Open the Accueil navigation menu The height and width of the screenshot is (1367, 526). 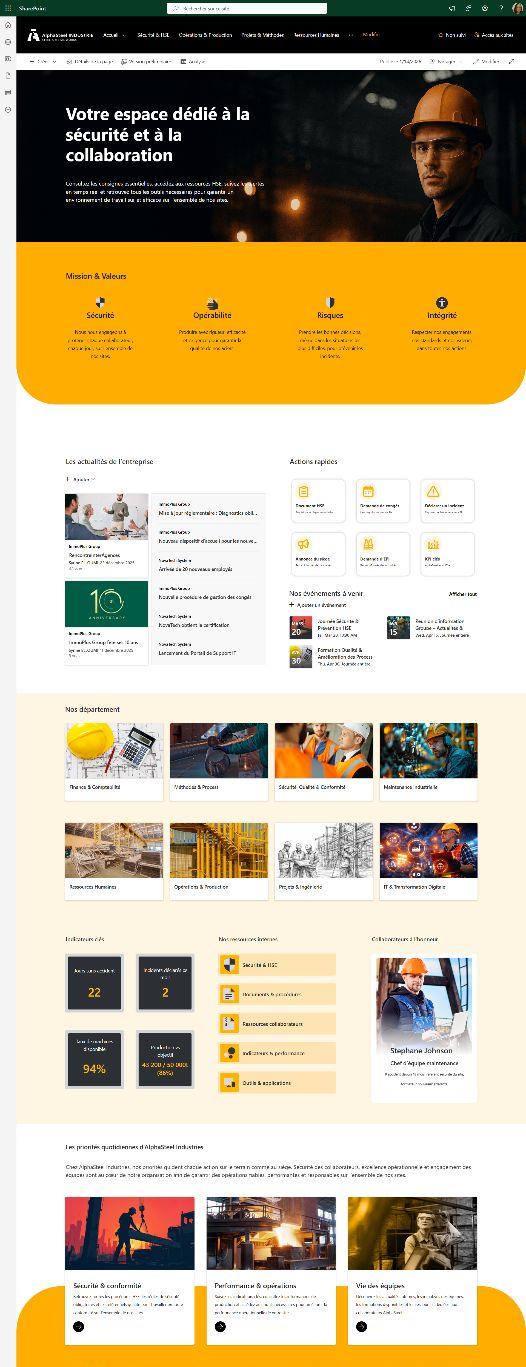tap(113, 35)
